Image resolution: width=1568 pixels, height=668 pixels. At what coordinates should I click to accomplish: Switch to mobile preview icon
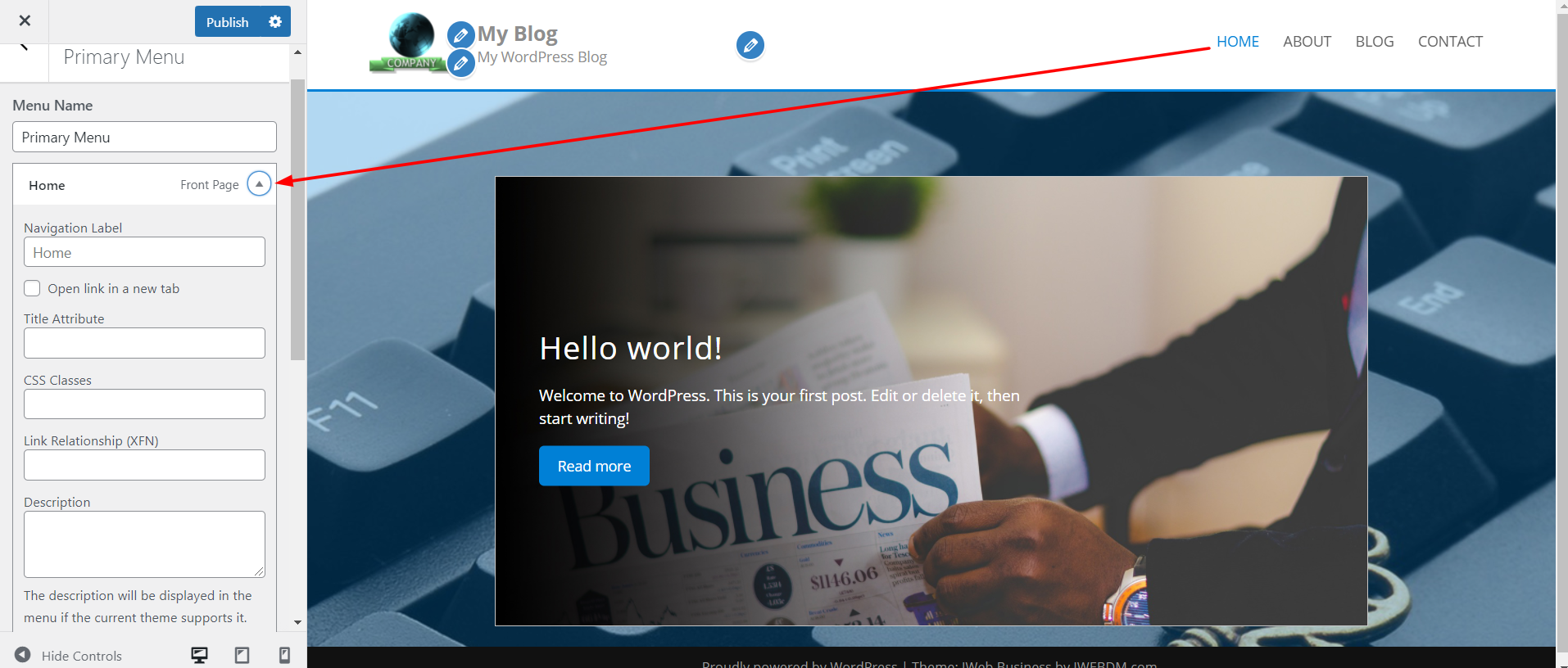click(284, 655)
